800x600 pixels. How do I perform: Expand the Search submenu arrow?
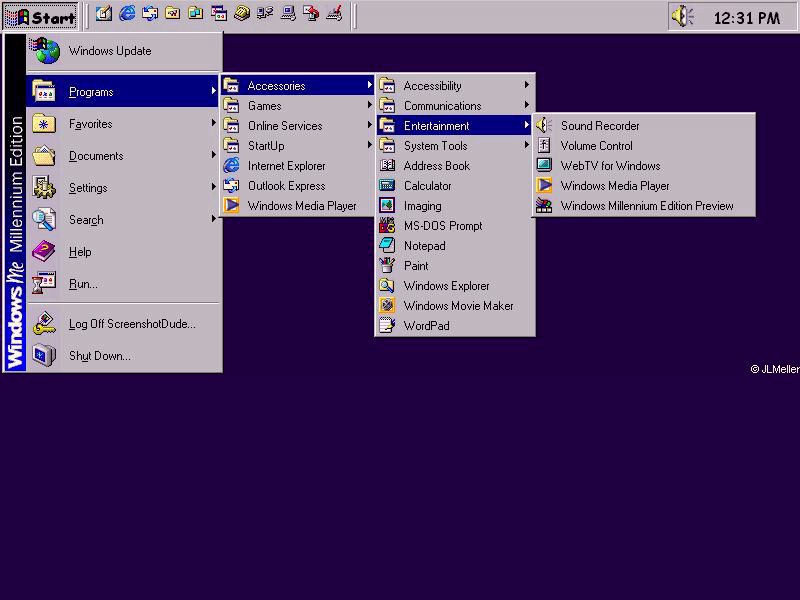pyautogui.click(x=213, y=219)
